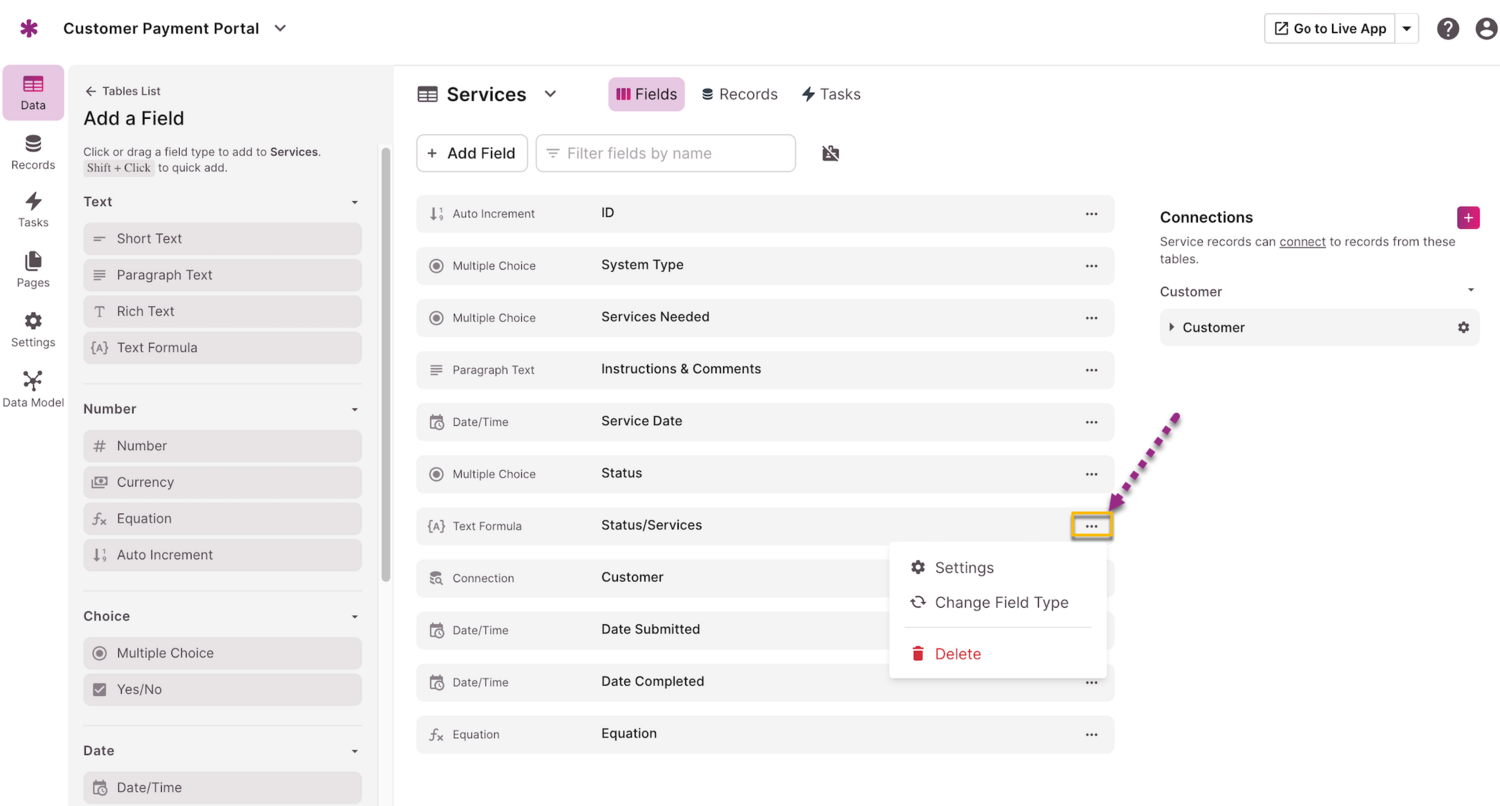Click the Filter fields by name input
Viewport: 1500px width, 806px height.
click(x=666, y=153)
